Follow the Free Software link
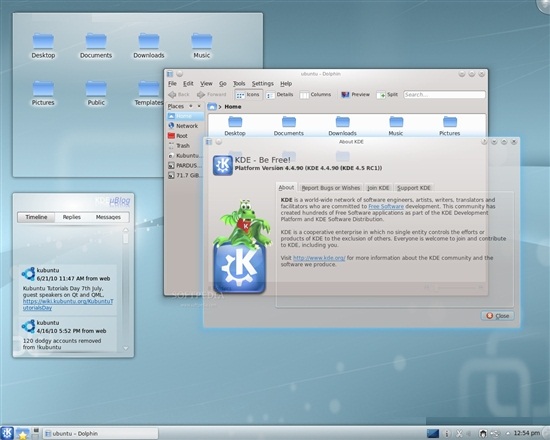The image size is (550, 440). [x=386, y=206]
